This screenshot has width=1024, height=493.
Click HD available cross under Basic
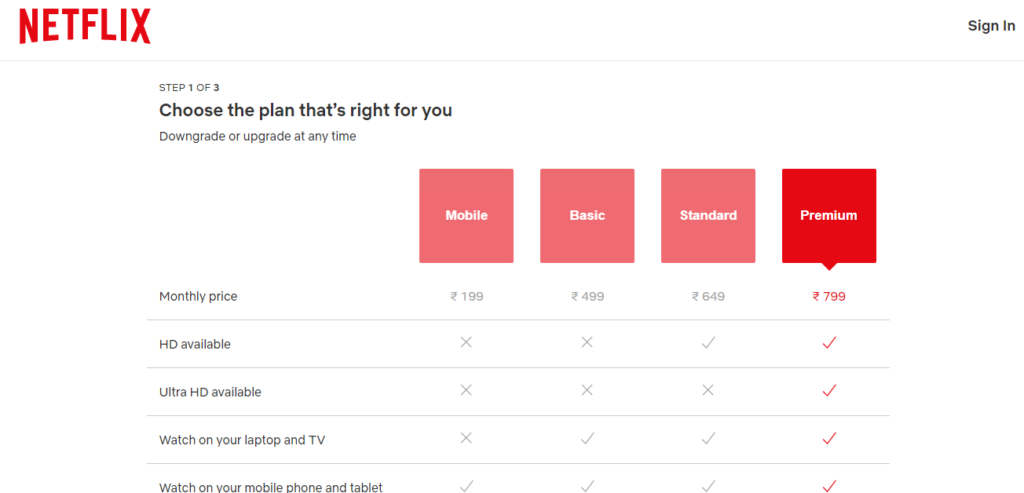tap(587, 342)
